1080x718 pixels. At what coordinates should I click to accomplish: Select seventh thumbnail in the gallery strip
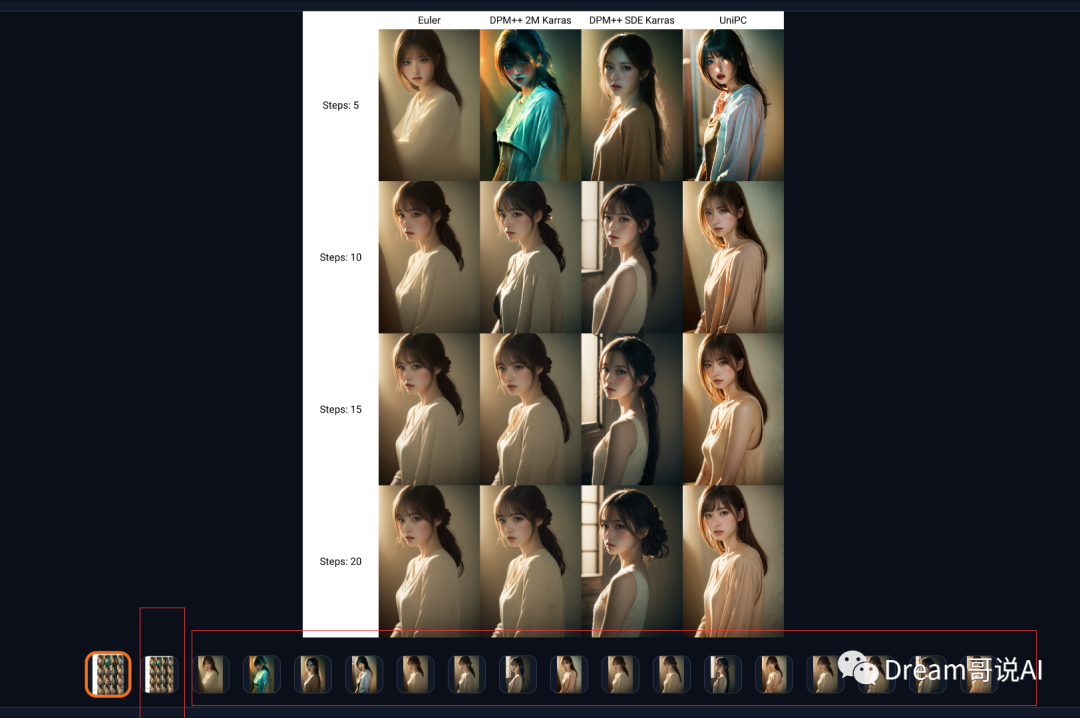[415, 674]
